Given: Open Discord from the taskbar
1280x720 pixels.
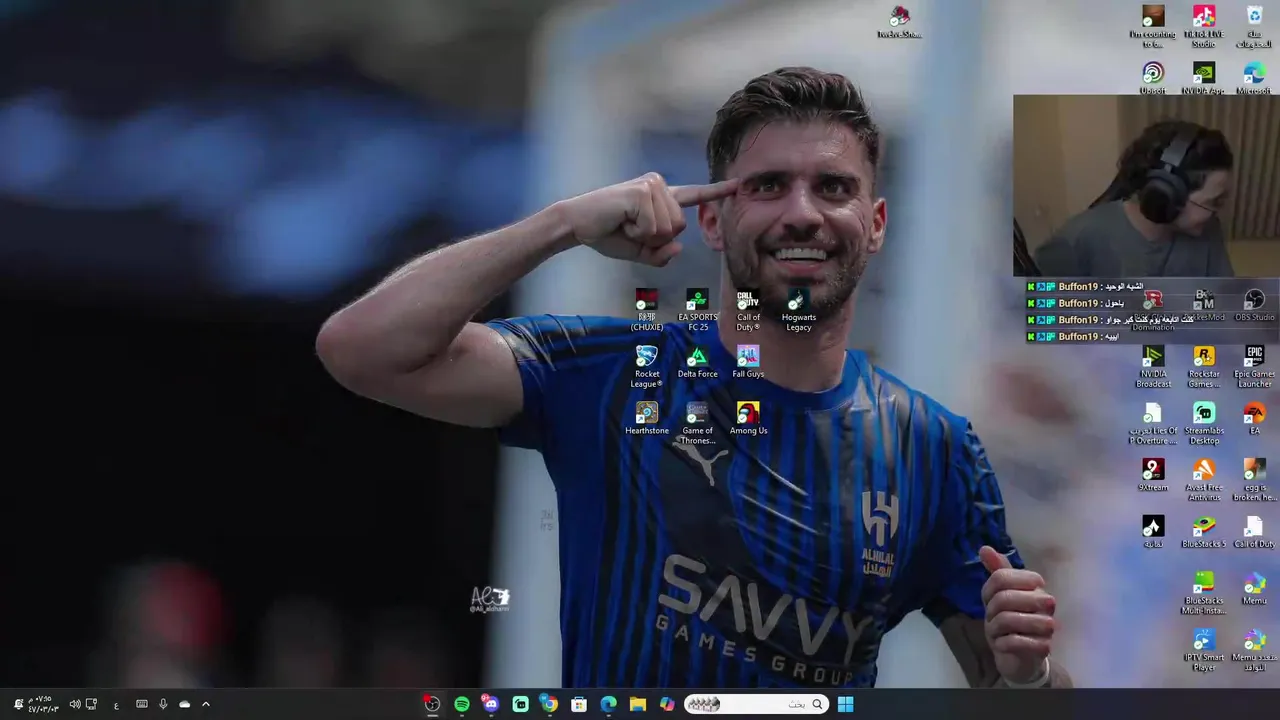Looking at the screenshot, I should point(491,704).
